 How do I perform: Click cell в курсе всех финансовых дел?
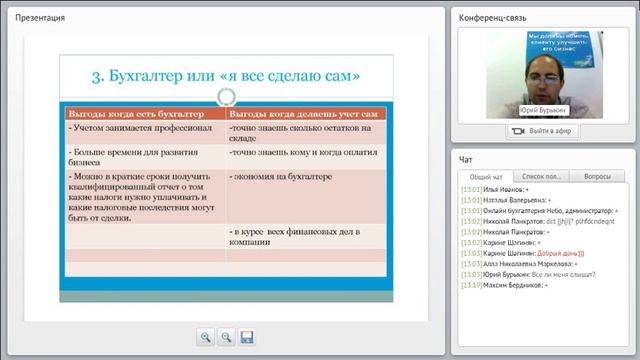tap(306, 237)
